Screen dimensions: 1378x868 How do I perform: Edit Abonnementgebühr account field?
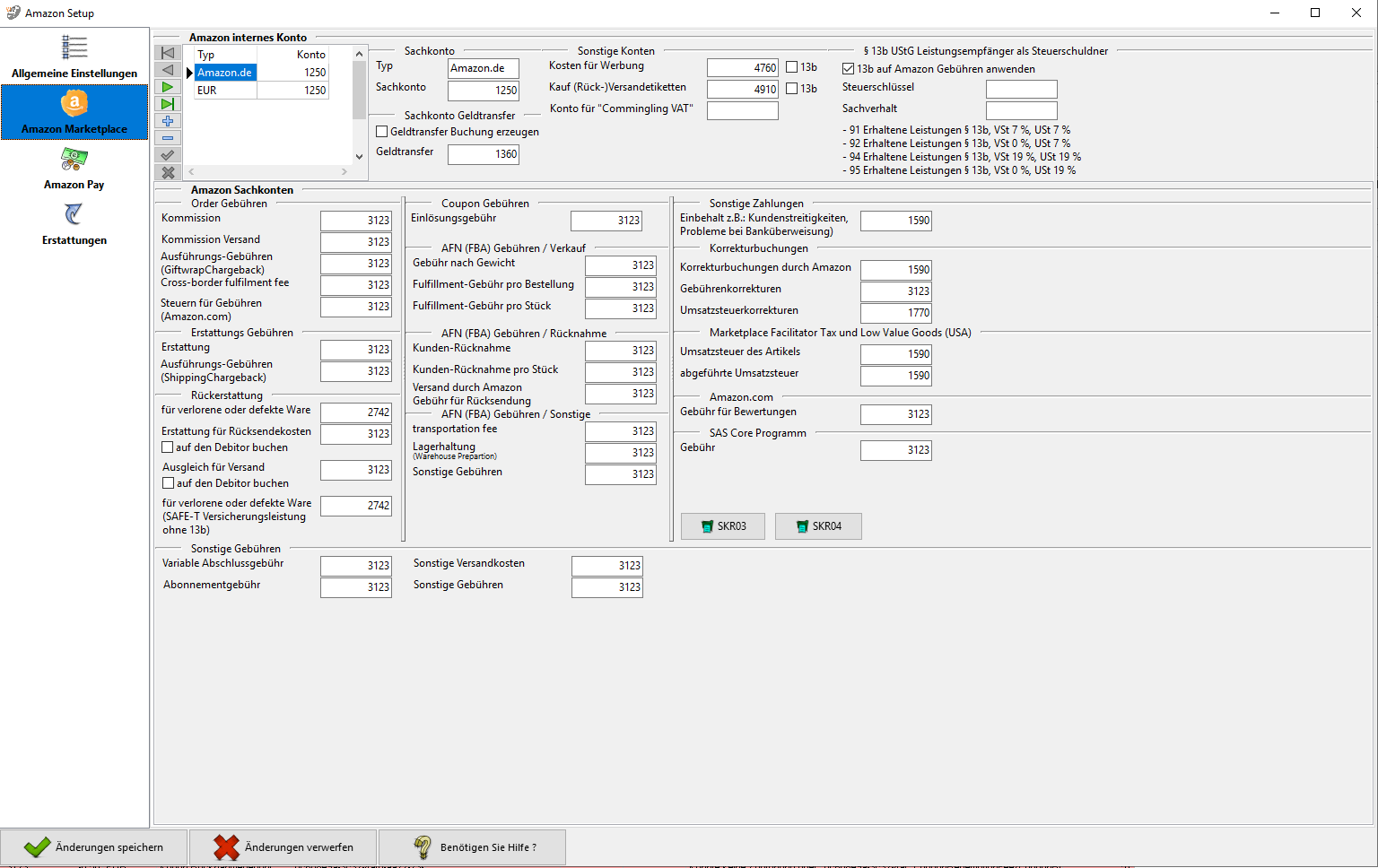pos(356,587)
